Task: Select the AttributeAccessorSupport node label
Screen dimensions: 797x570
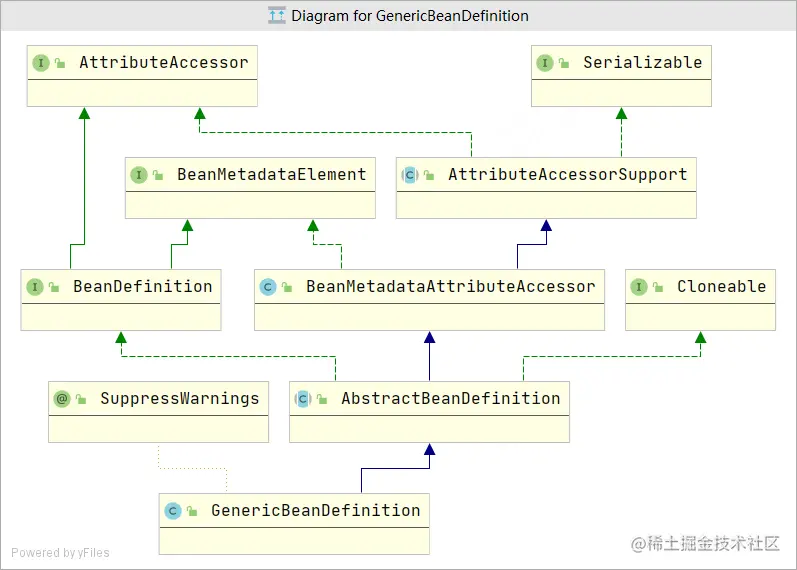Action: pos(567,175)
